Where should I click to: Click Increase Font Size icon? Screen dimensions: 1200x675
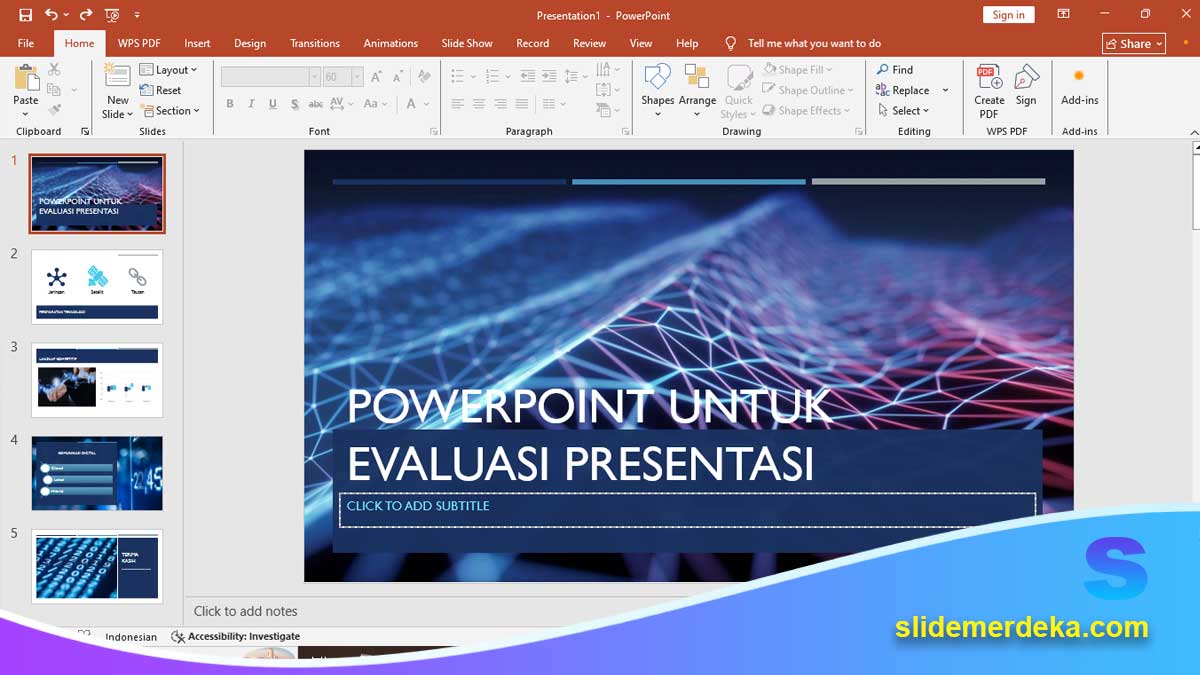pos(377,77)
